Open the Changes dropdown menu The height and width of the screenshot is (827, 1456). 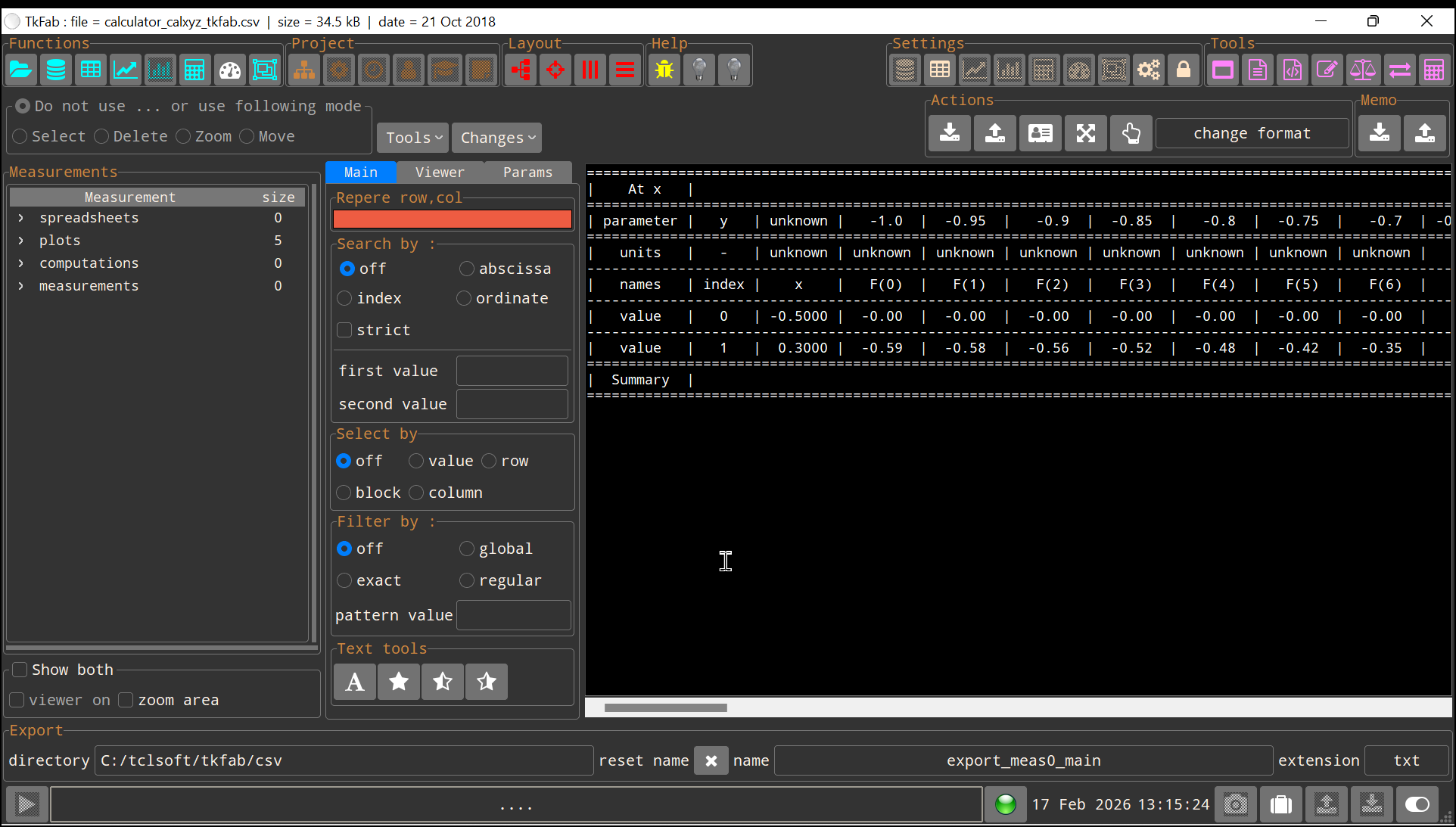[497, 138]
